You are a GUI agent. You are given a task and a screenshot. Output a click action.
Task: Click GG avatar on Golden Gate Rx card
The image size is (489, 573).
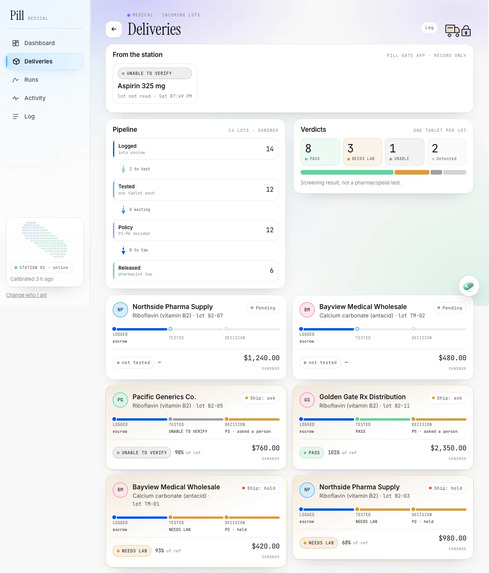307,400
